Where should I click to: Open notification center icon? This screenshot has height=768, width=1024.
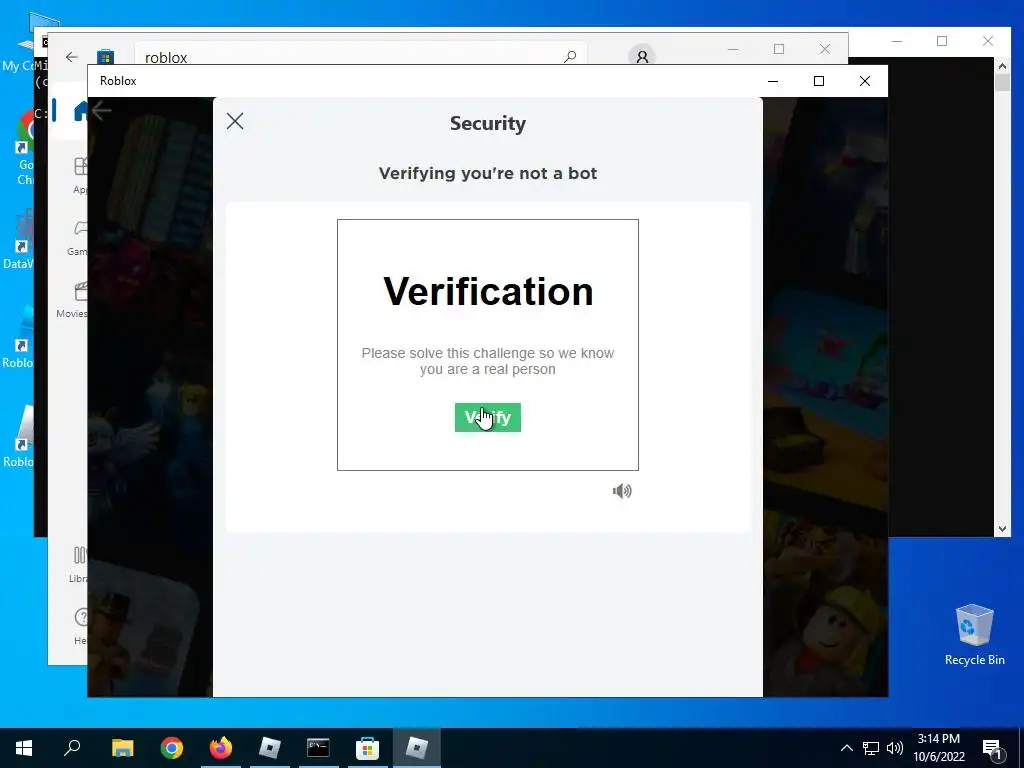[x=993, y=749]
